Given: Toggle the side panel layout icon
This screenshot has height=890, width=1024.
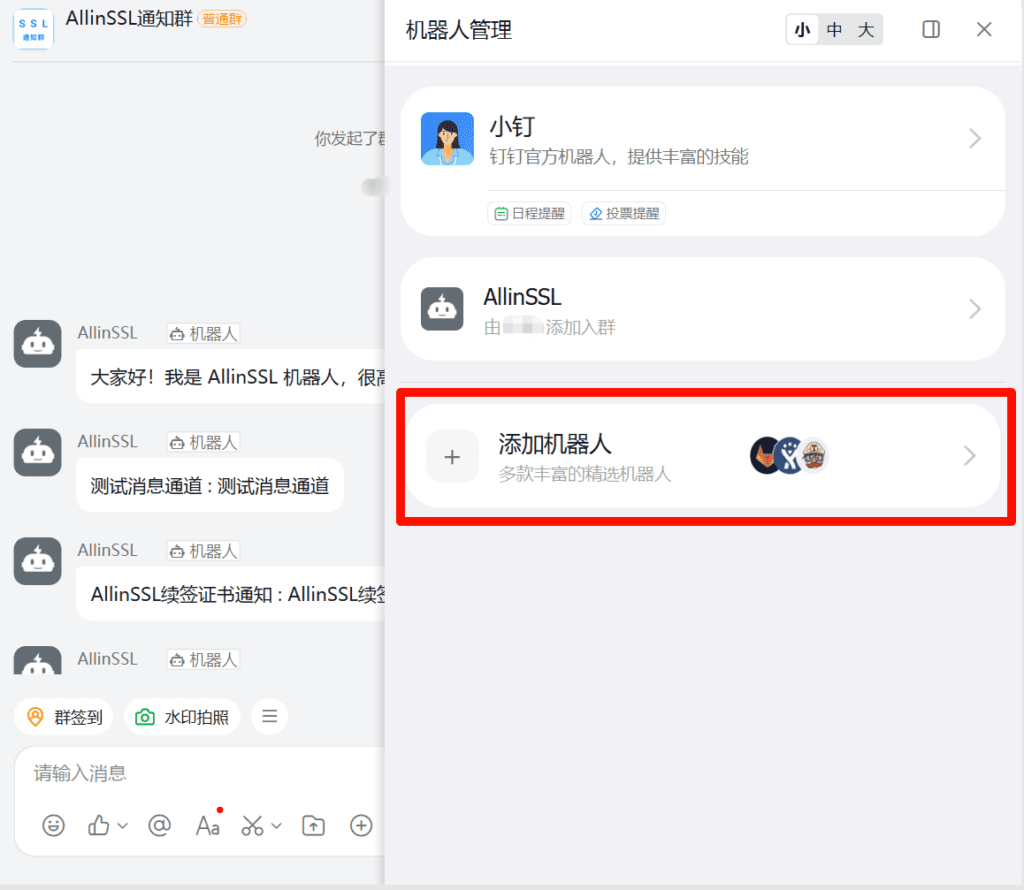Looking at the screenshot, I should coord(931,30).
